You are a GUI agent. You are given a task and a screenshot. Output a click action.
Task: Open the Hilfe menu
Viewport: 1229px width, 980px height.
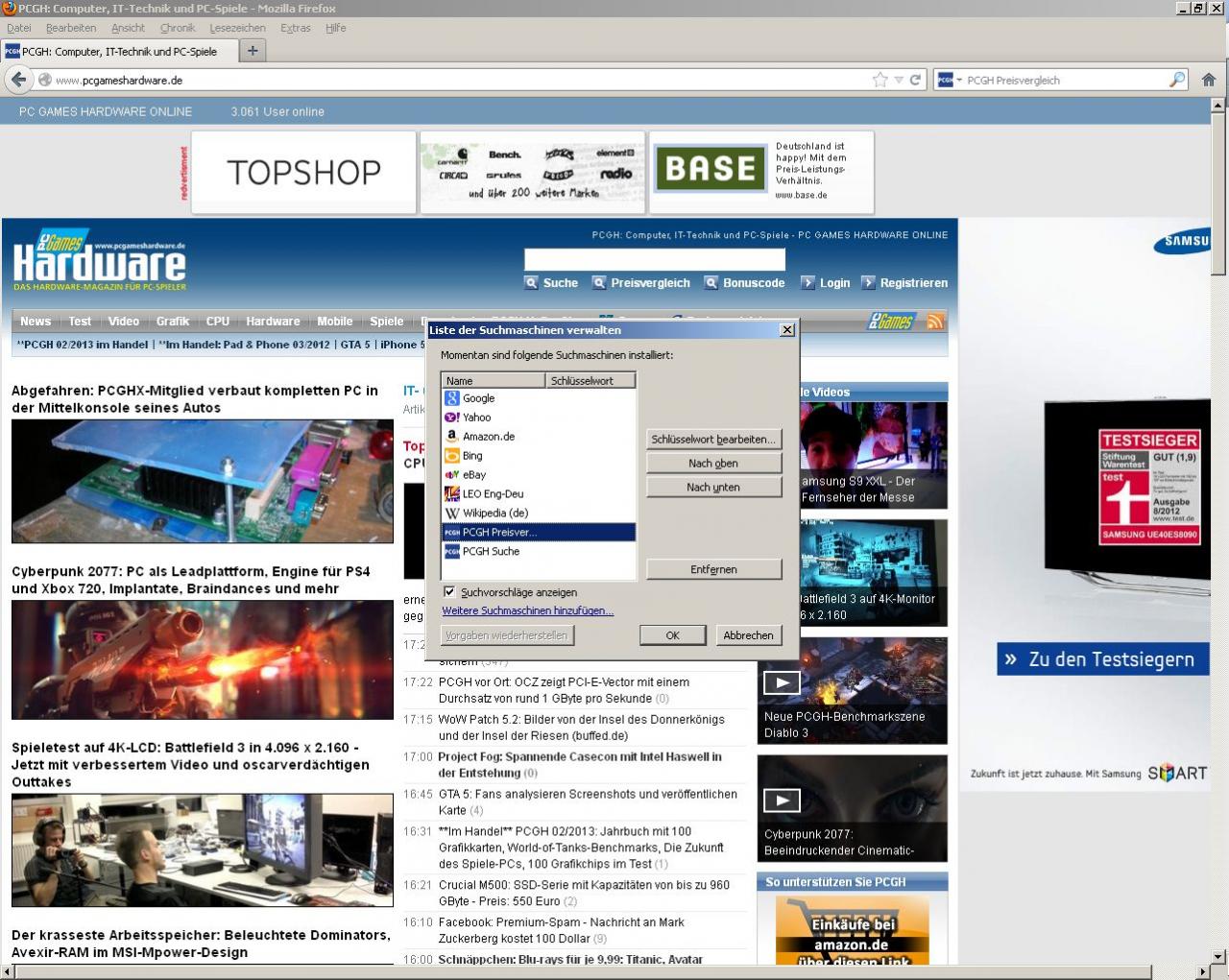336,28
